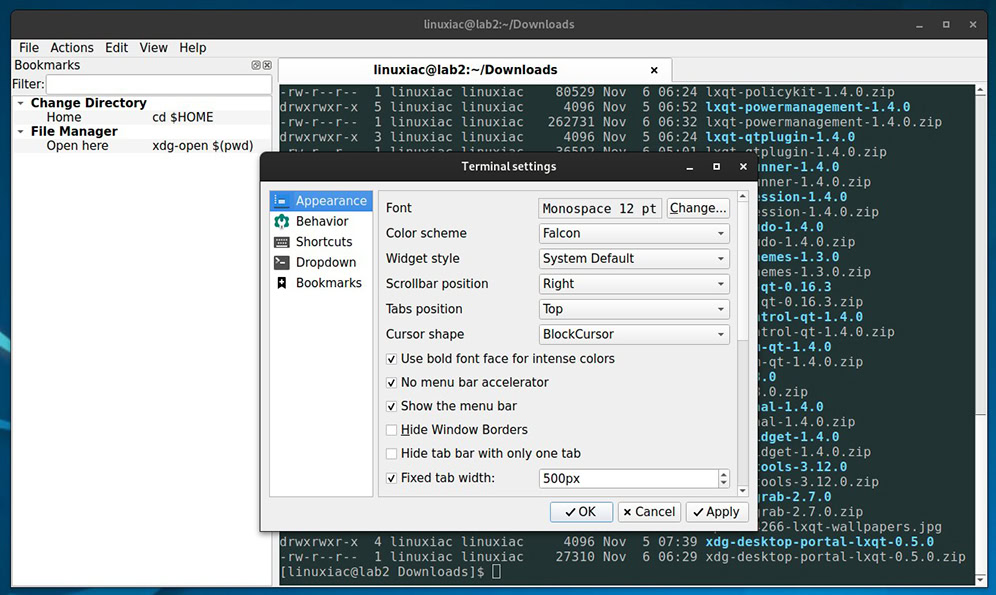Screen dimensions: 996x595
Task: Open the Cursor shape BlockCursor dropdown
Action: pos(634,334)
